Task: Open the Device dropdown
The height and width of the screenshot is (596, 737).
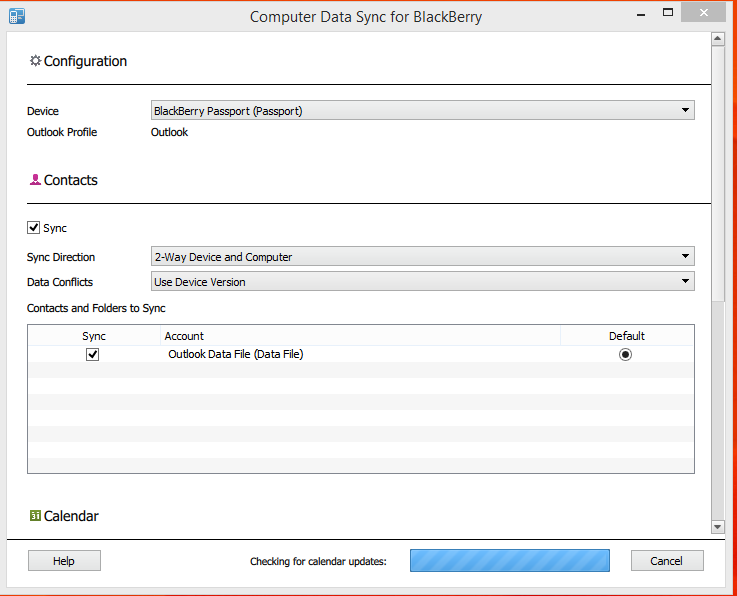Action: (423, 110)
